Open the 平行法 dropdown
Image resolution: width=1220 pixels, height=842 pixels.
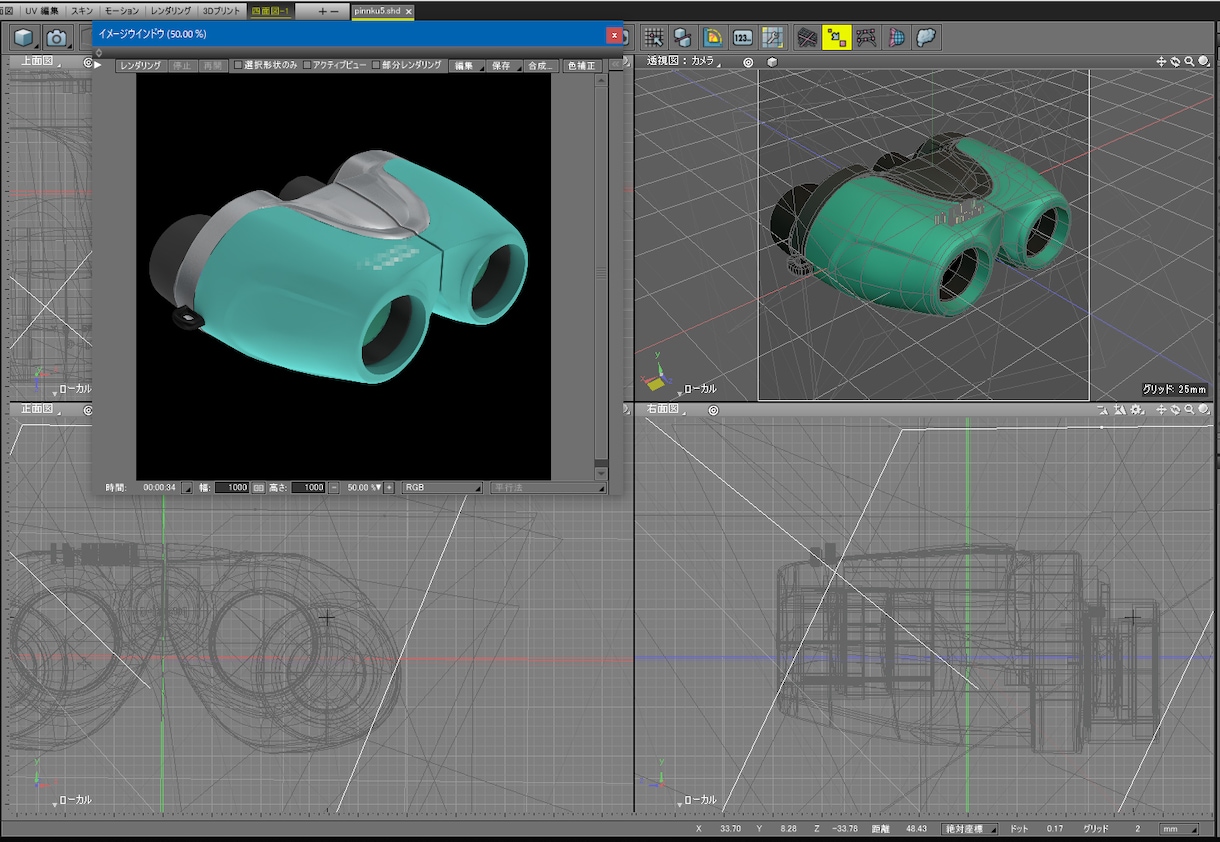tap(548, 487)
